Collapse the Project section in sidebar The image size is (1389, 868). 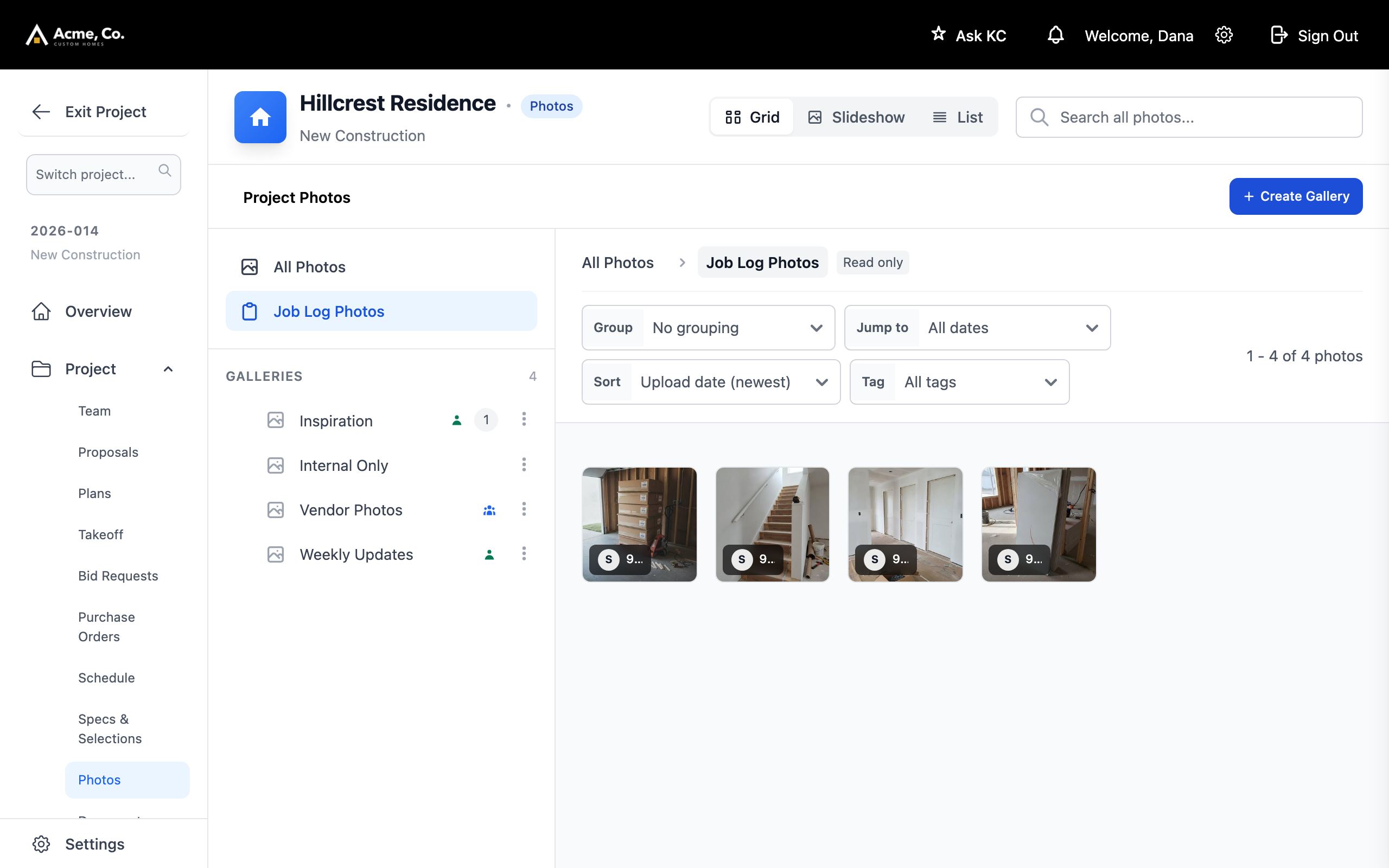[168, 369]
